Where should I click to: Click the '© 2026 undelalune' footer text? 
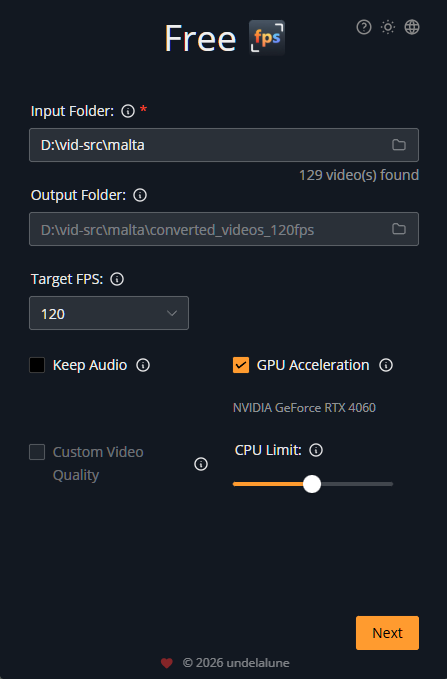(x=236, y=663)
